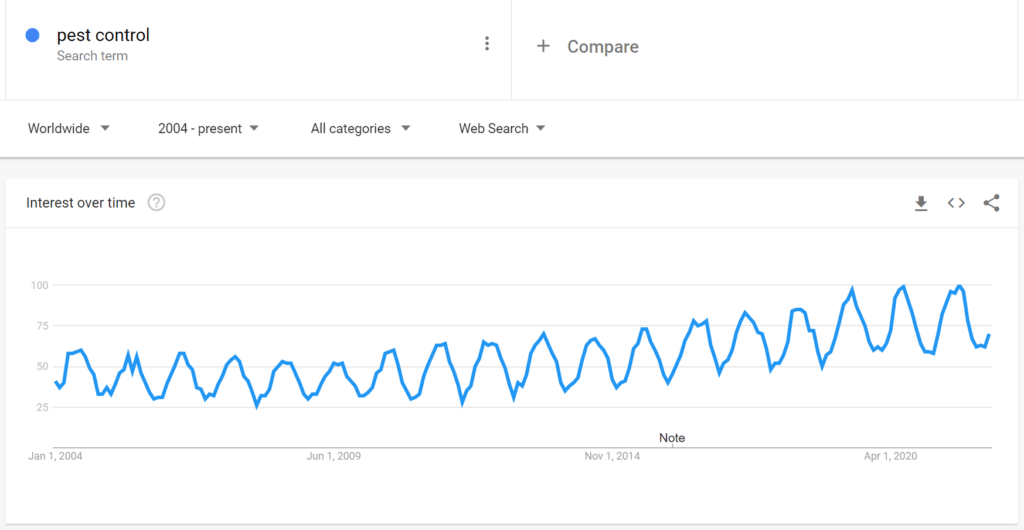
Task: Click the Search term subtitle label
Action: (x=92, y=56)
